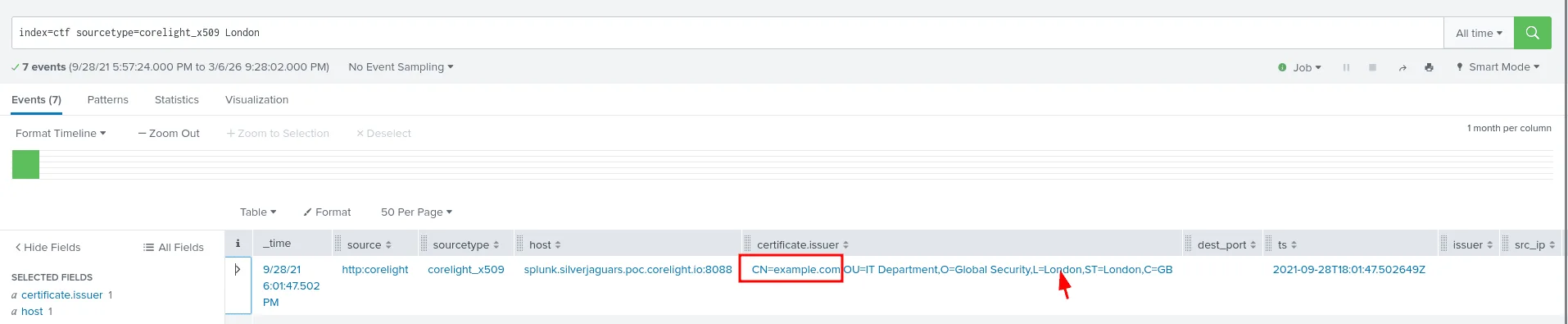This screenshot has width=1568, height=324.
Task: Open the Table view dropdown
Action: click(x=258, y=212)
